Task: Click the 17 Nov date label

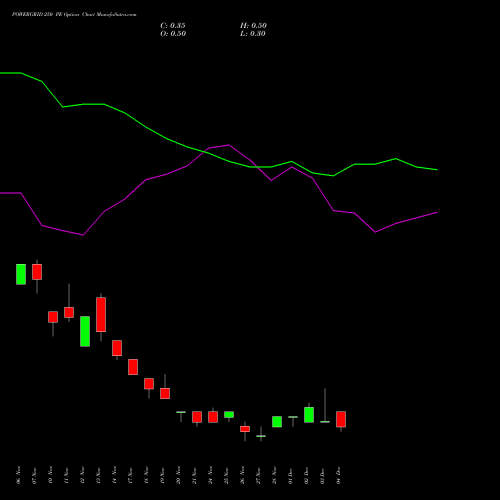Action: tap(130, 475)
